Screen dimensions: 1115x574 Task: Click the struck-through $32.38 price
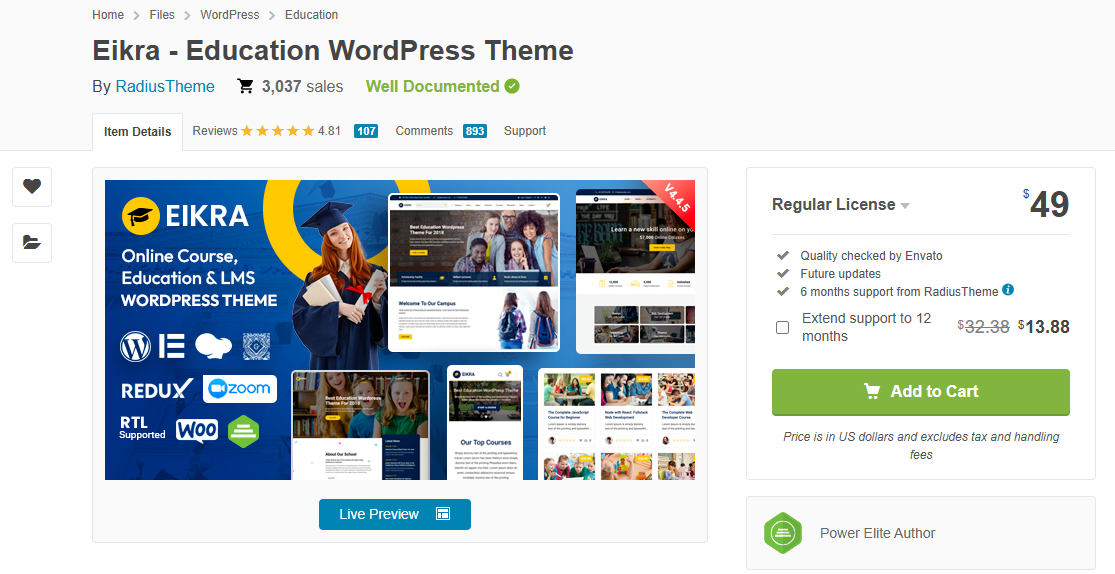tap(983, 326)
